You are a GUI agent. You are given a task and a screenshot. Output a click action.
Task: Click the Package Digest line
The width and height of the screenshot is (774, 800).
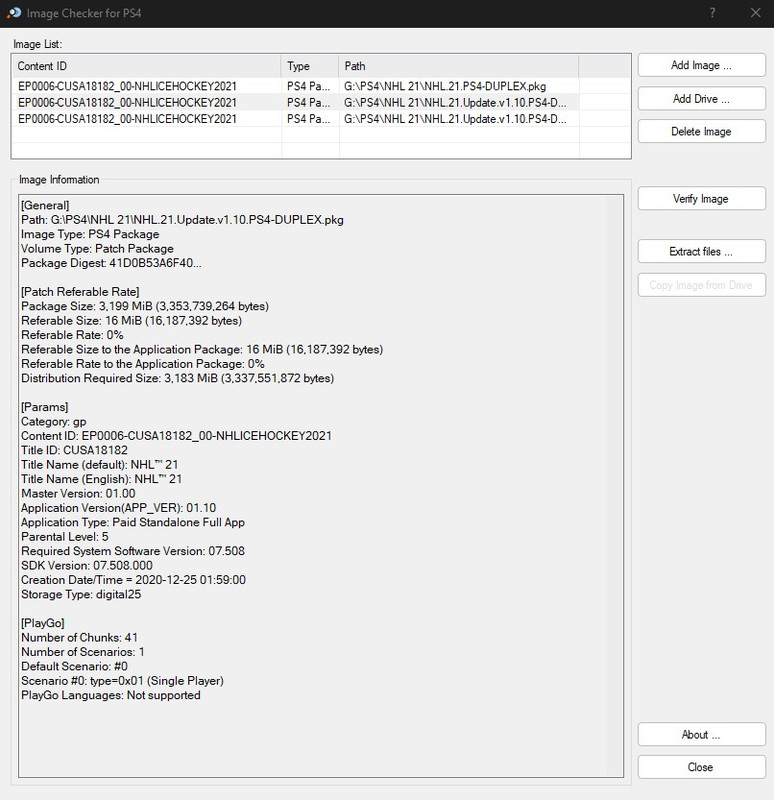tap(111, 263)
